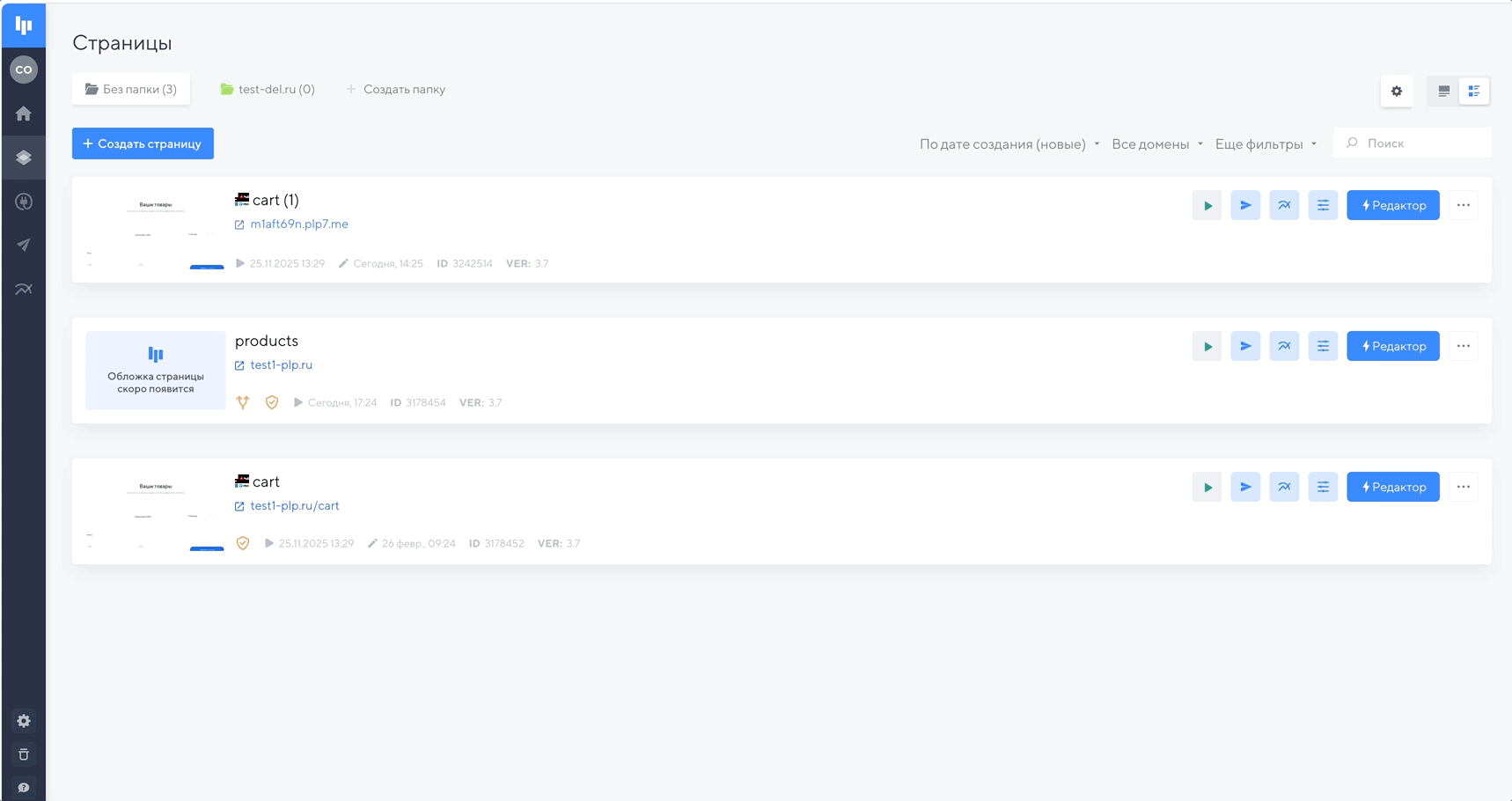Click ID 3242514 text
The height and width of the screenshot is (801, 1512).
pyautogui.click(x=465, y=263)
